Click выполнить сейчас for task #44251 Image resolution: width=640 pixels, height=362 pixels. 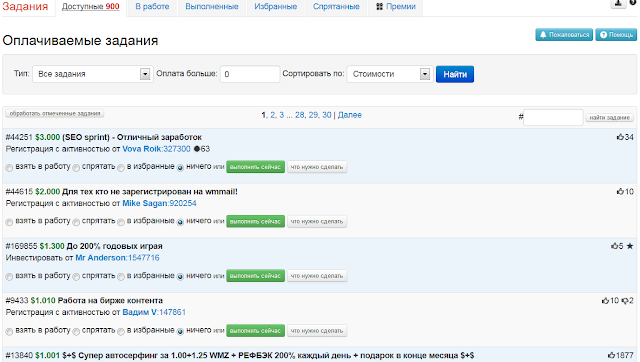click(256, 167)
